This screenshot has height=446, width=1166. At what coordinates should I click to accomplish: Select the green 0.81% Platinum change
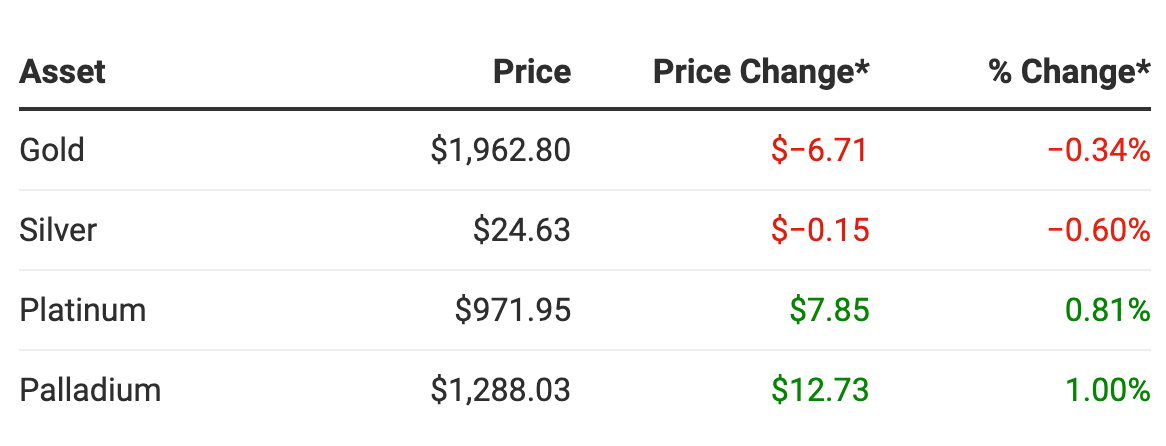(1108, 310)
